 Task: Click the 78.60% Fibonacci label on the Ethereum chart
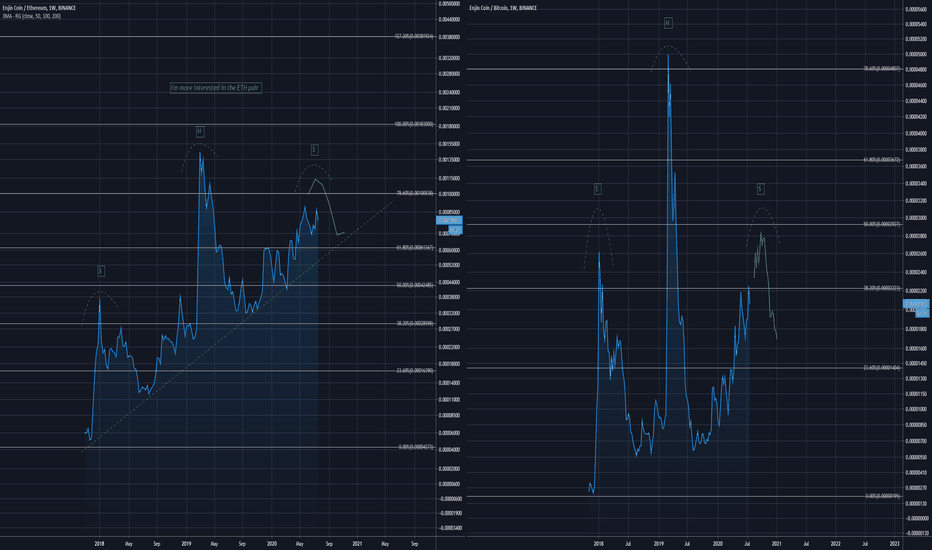(x=415, y=193)
